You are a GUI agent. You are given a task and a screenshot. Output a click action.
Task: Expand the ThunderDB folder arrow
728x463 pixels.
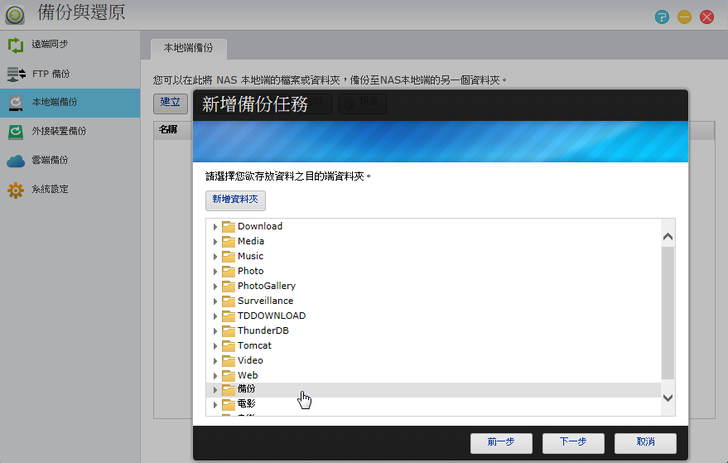215,331
